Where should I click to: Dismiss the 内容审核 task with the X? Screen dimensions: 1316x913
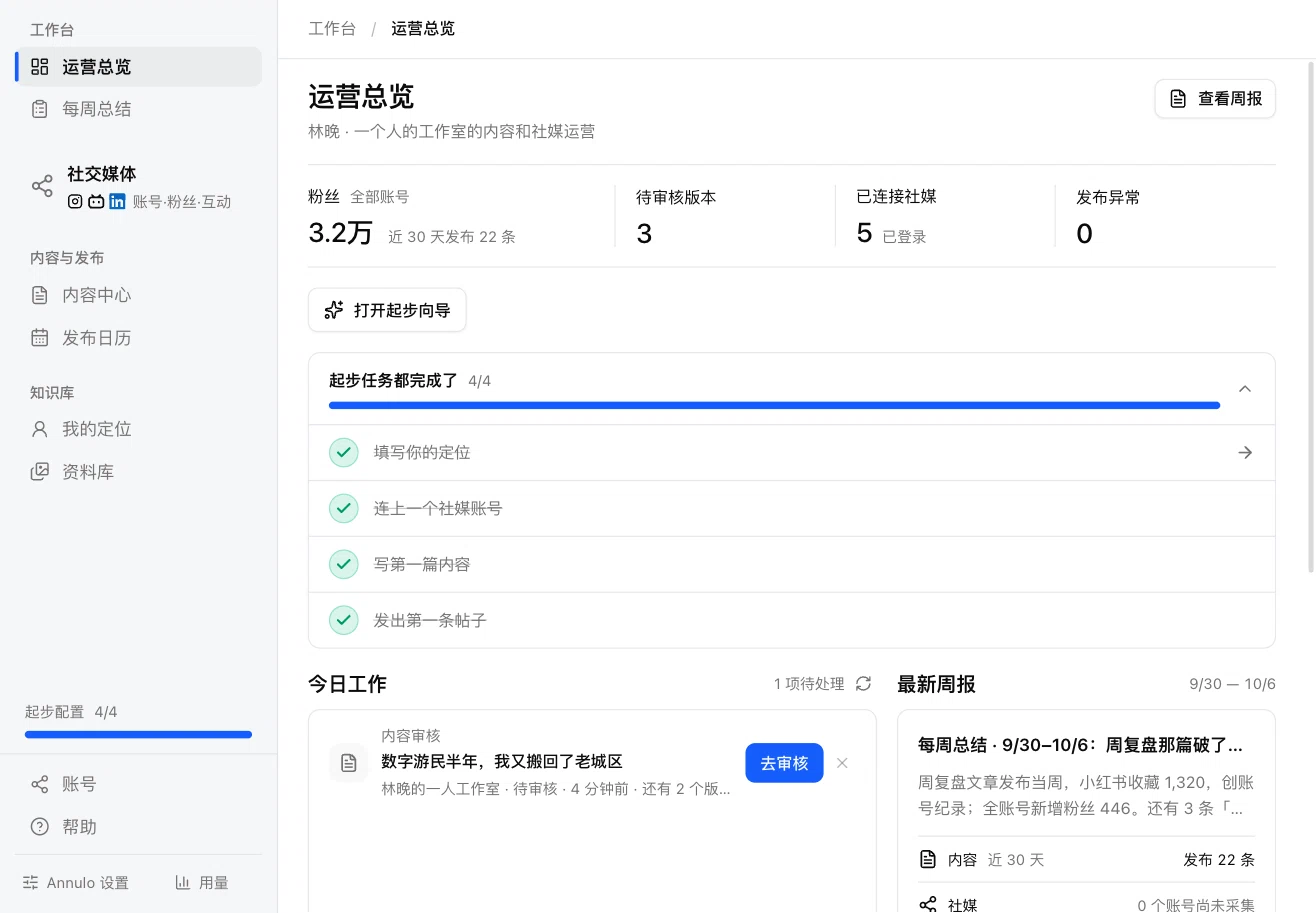842,763
